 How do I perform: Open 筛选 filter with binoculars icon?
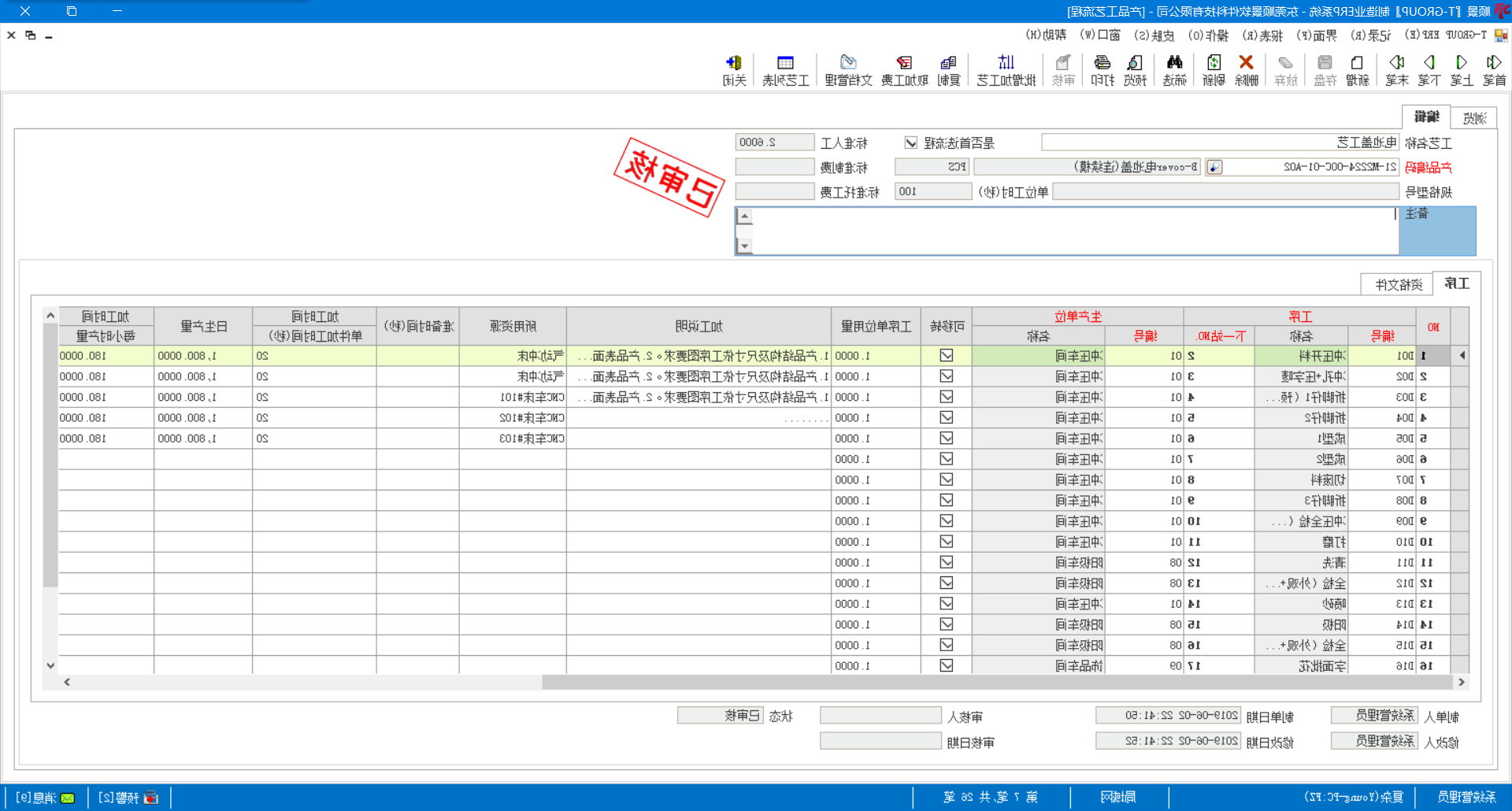(1174, 69)
